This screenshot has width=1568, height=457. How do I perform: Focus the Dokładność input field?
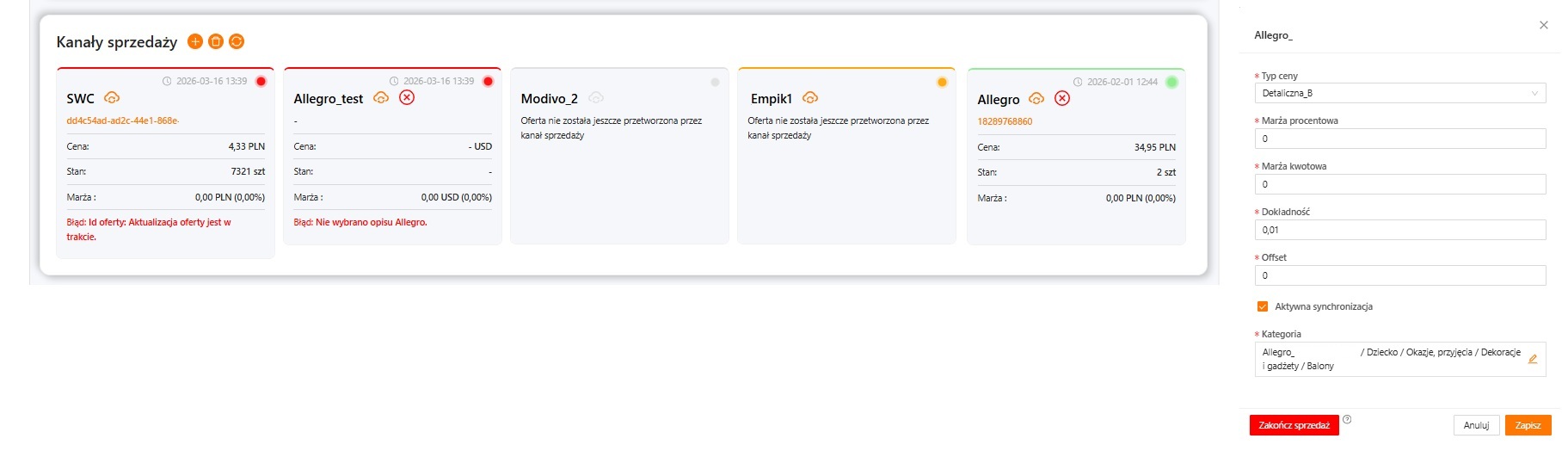(1399, 230)
